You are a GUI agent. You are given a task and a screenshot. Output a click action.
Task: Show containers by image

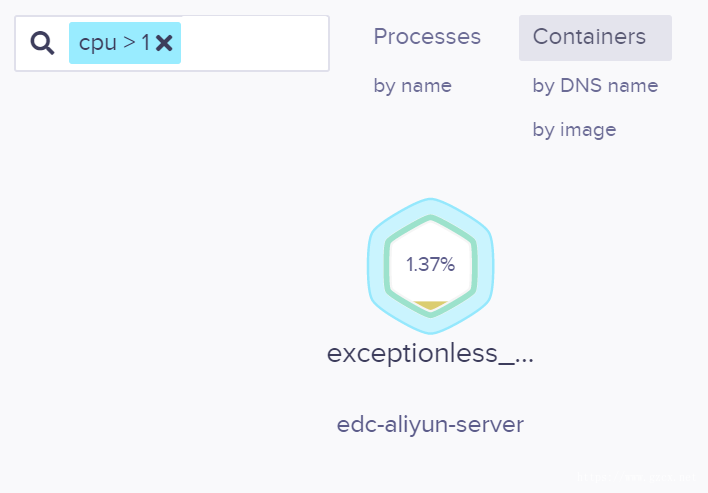pyautogui.click(x=574, y=130)
